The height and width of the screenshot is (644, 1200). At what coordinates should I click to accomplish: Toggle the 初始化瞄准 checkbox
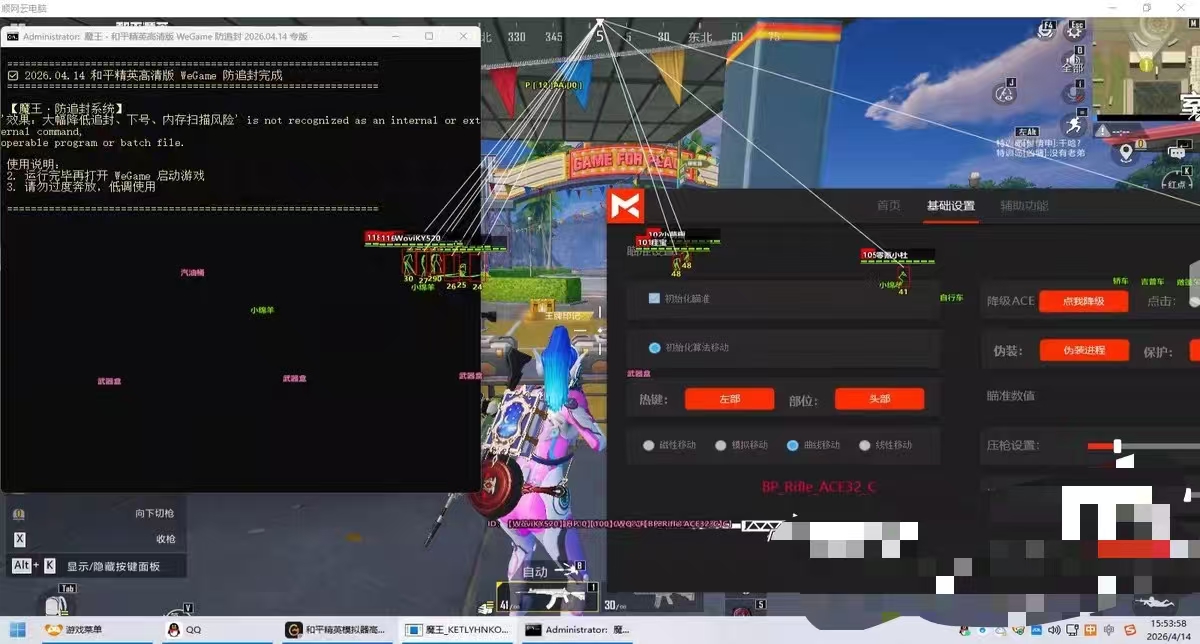click(654, 298)
